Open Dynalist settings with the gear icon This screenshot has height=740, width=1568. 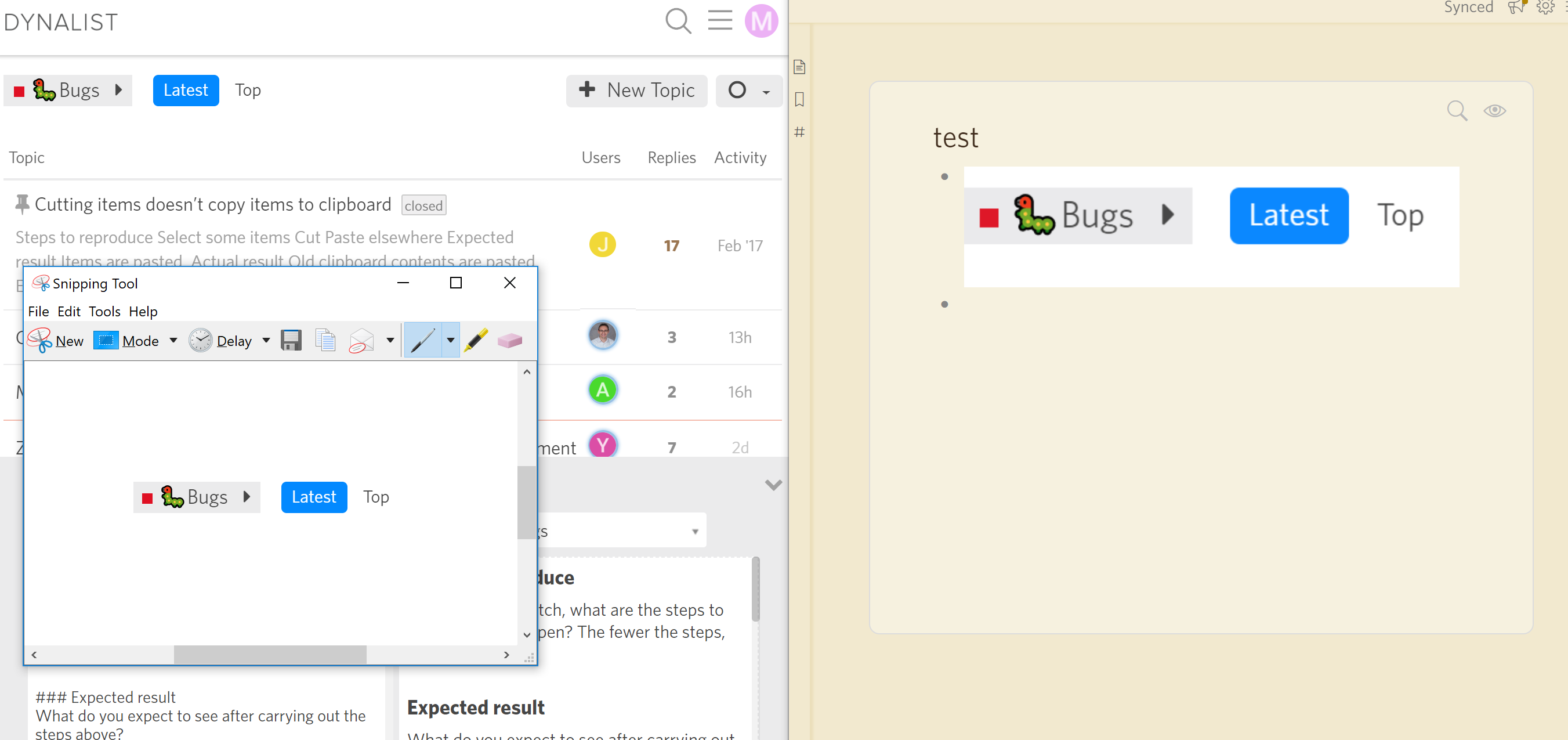[1545, 8]
